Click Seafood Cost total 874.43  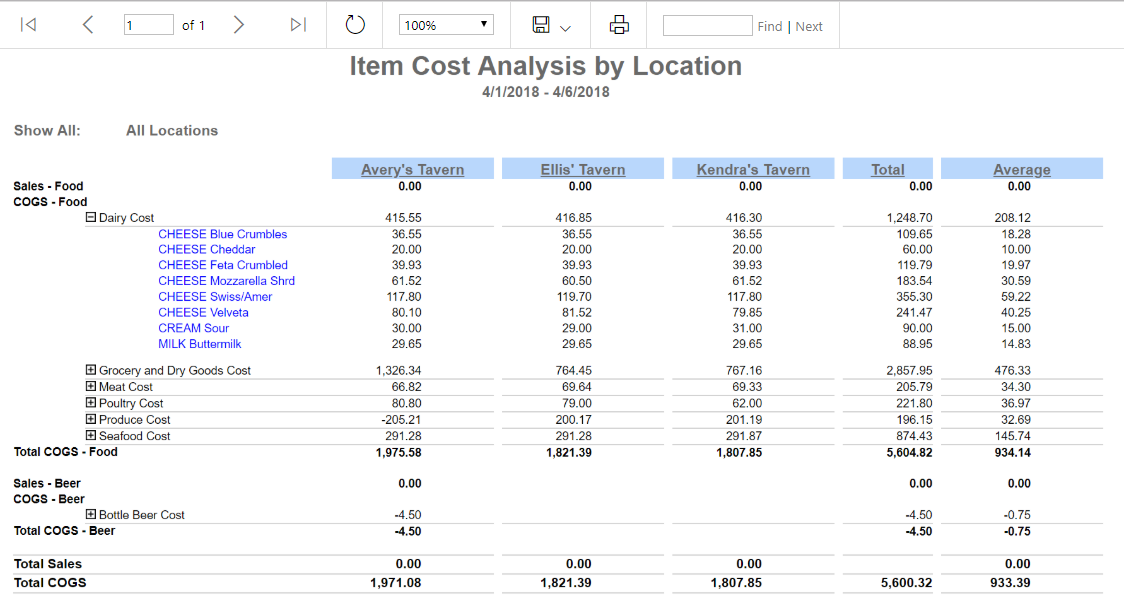click(914, 436)
